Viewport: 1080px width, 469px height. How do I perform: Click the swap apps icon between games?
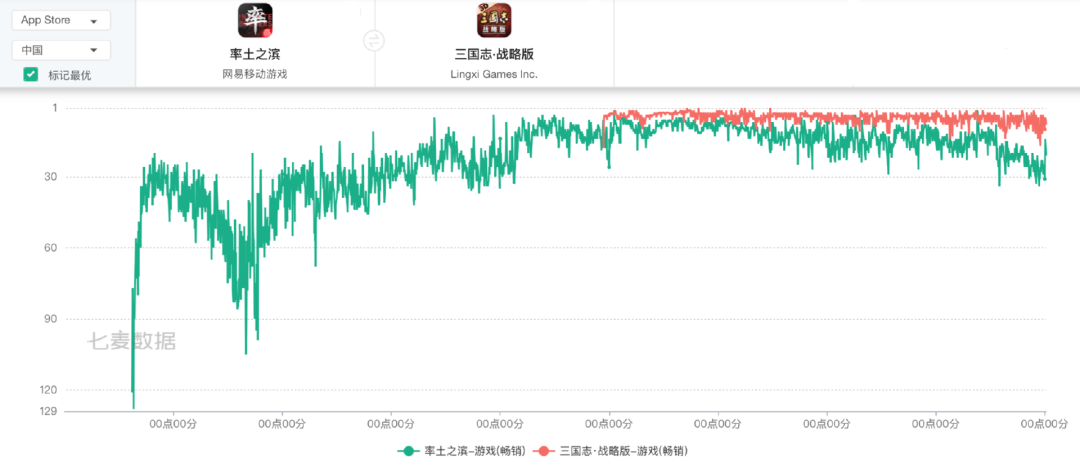pos(373,41)
